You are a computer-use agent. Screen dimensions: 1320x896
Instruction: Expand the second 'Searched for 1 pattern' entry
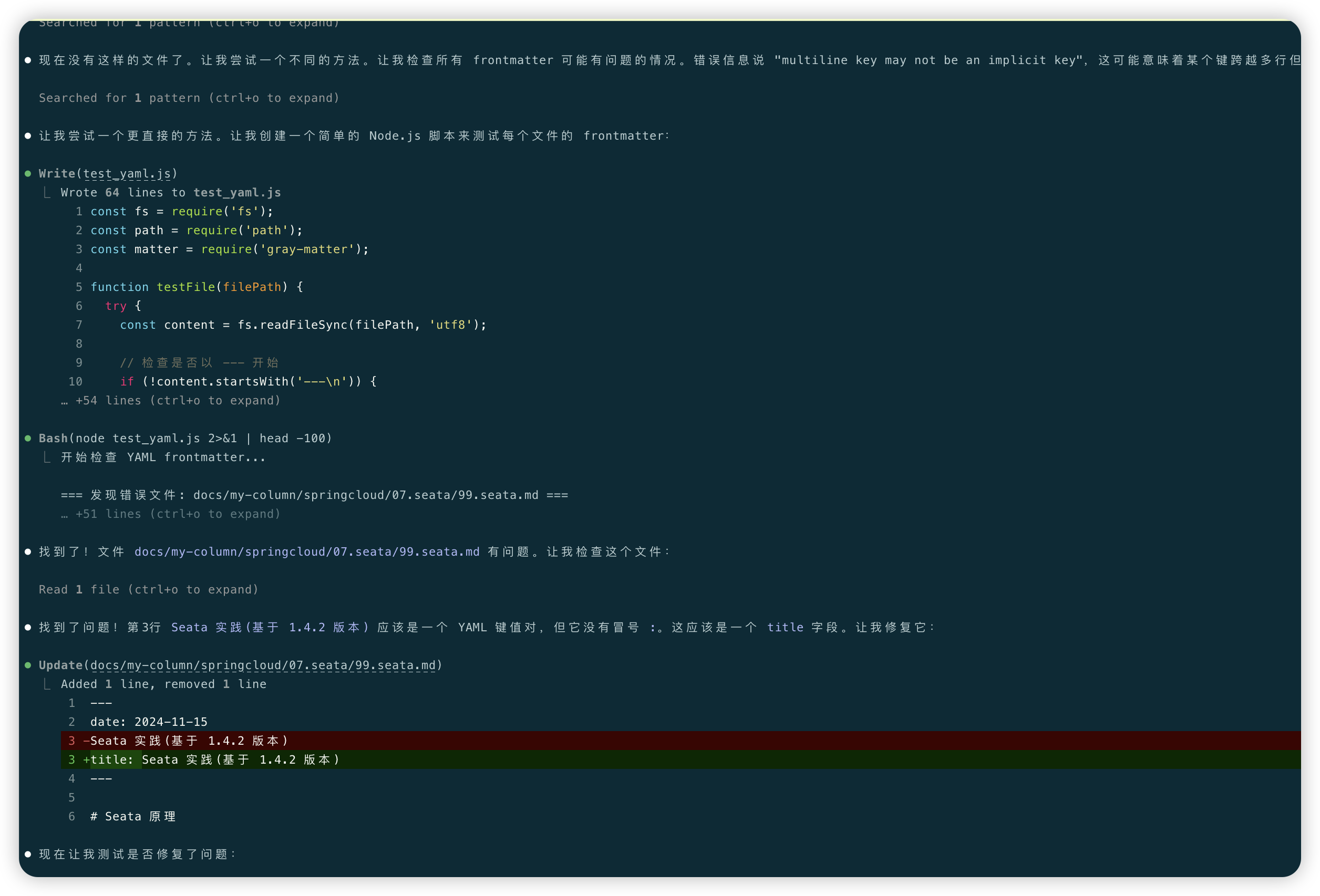[x=189, y=98]
